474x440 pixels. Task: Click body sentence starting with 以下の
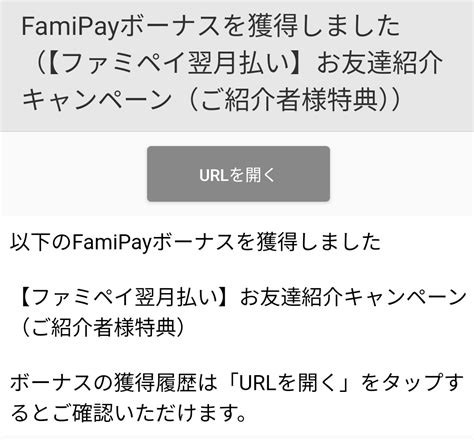point(195,242)
